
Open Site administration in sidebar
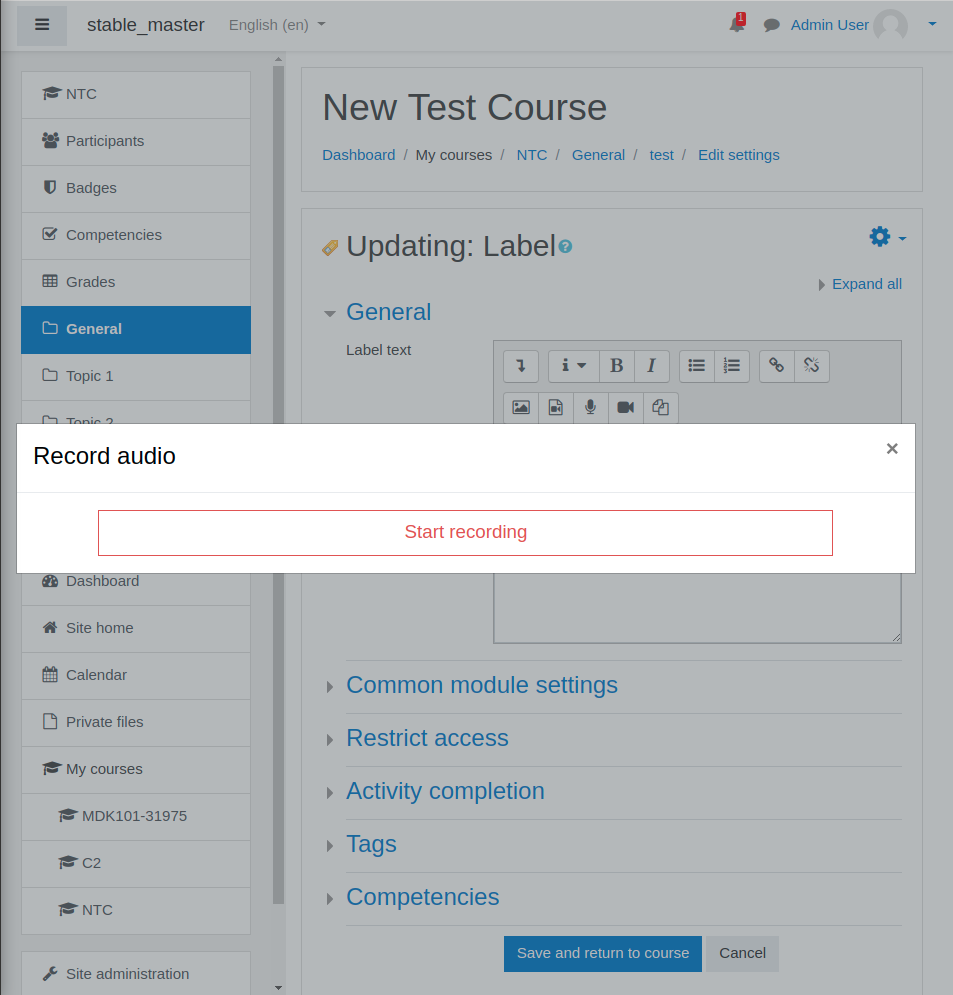(x=136, y=973)
